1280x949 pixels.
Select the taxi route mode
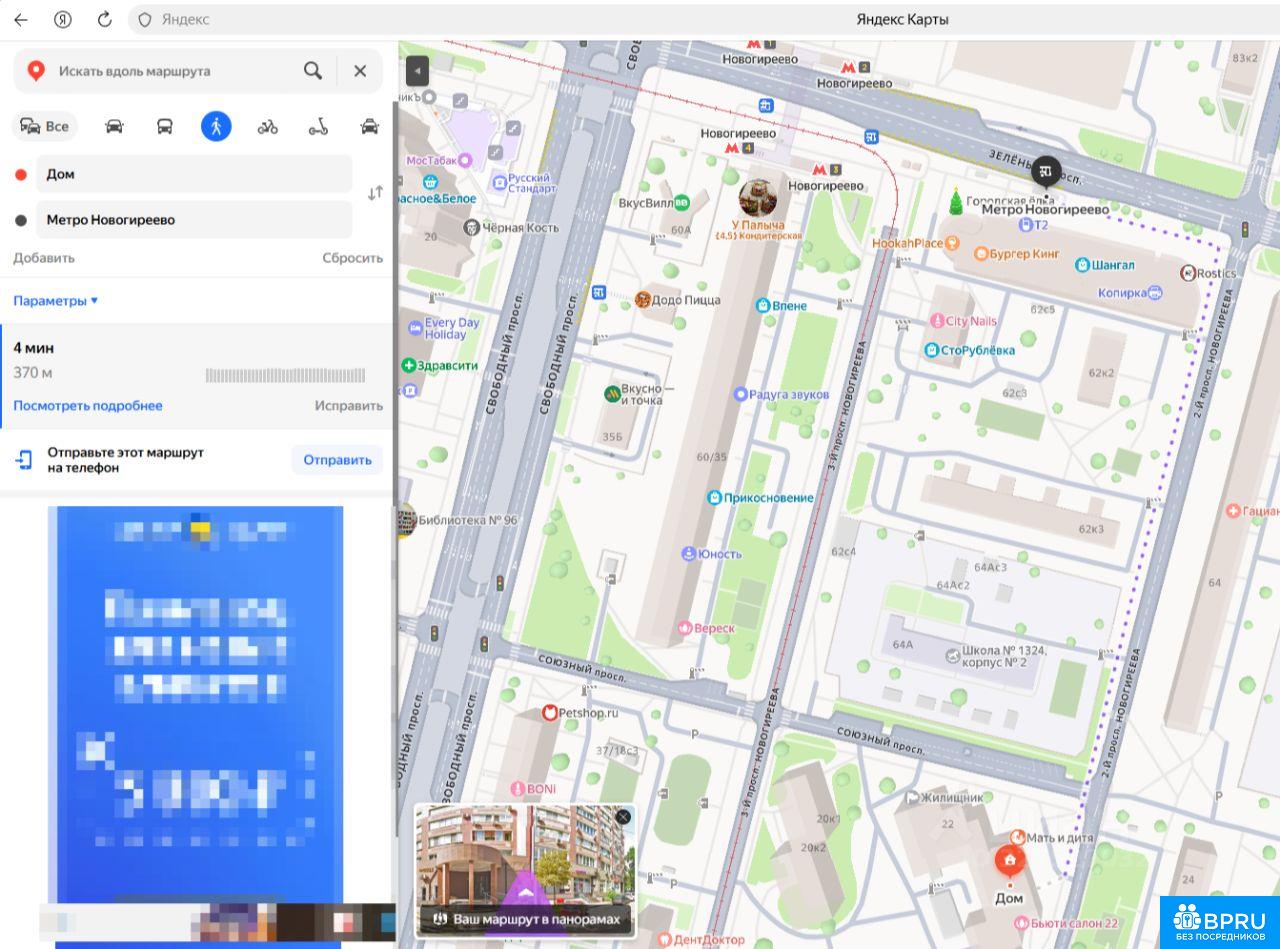coord(369,126)
